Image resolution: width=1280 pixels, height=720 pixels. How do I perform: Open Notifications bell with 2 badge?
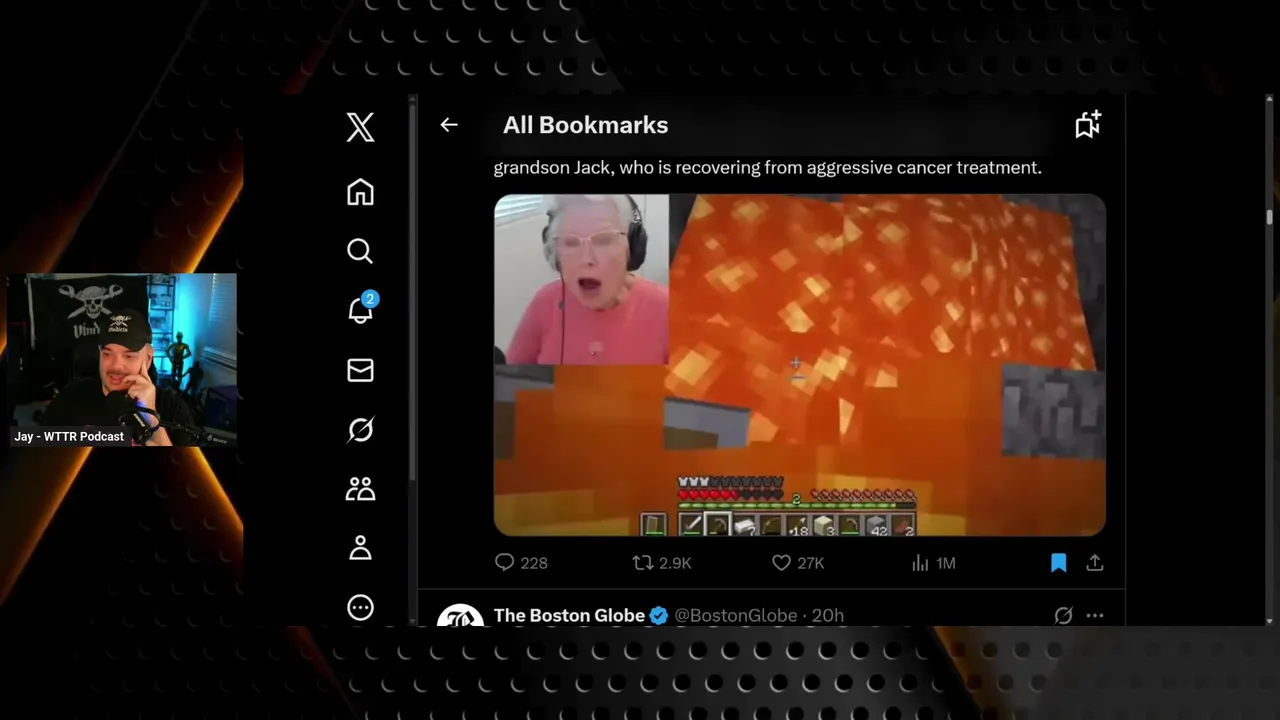[x=361, y=309]
